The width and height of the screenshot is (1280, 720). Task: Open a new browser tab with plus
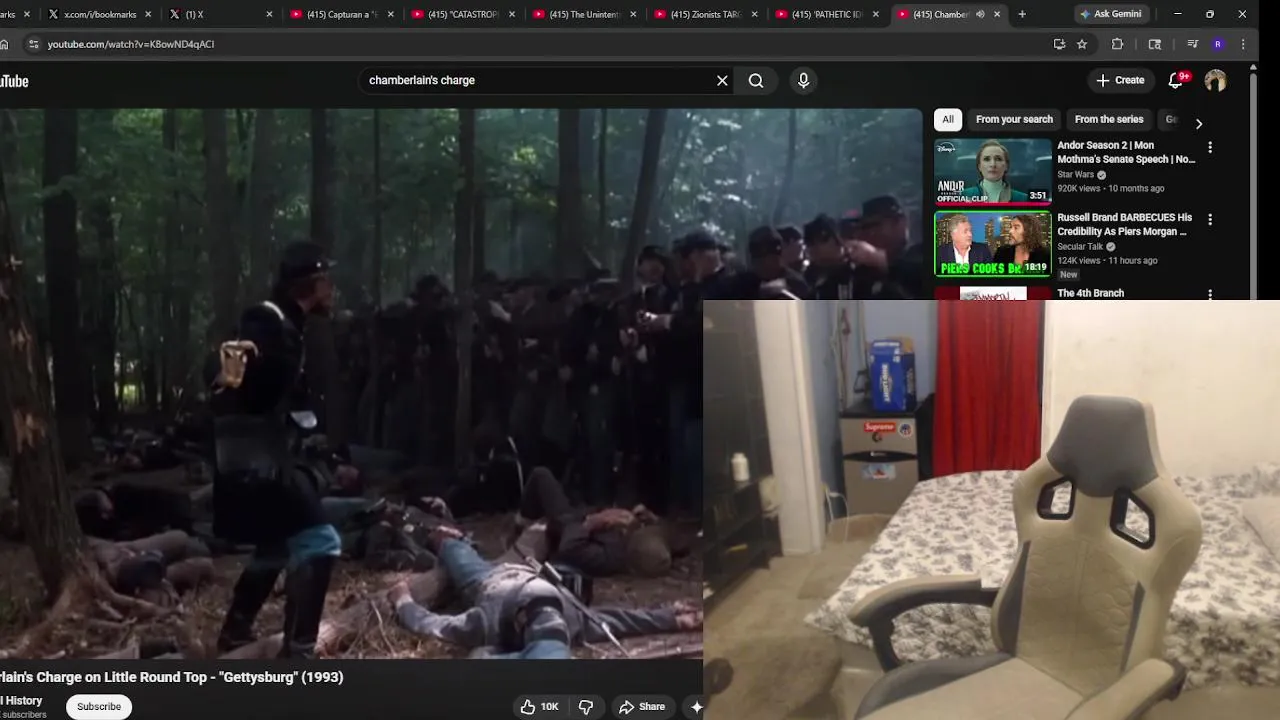click(x=1022, y=14)
